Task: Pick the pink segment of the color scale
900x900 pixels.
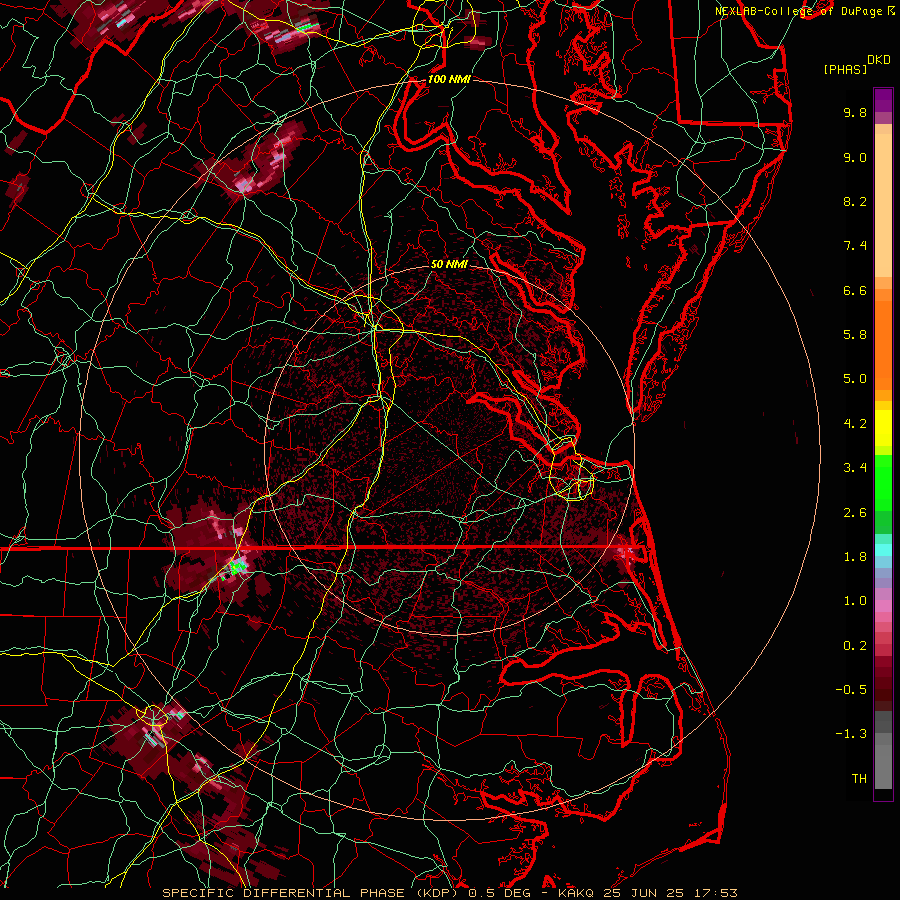Action: pos(883,606)
